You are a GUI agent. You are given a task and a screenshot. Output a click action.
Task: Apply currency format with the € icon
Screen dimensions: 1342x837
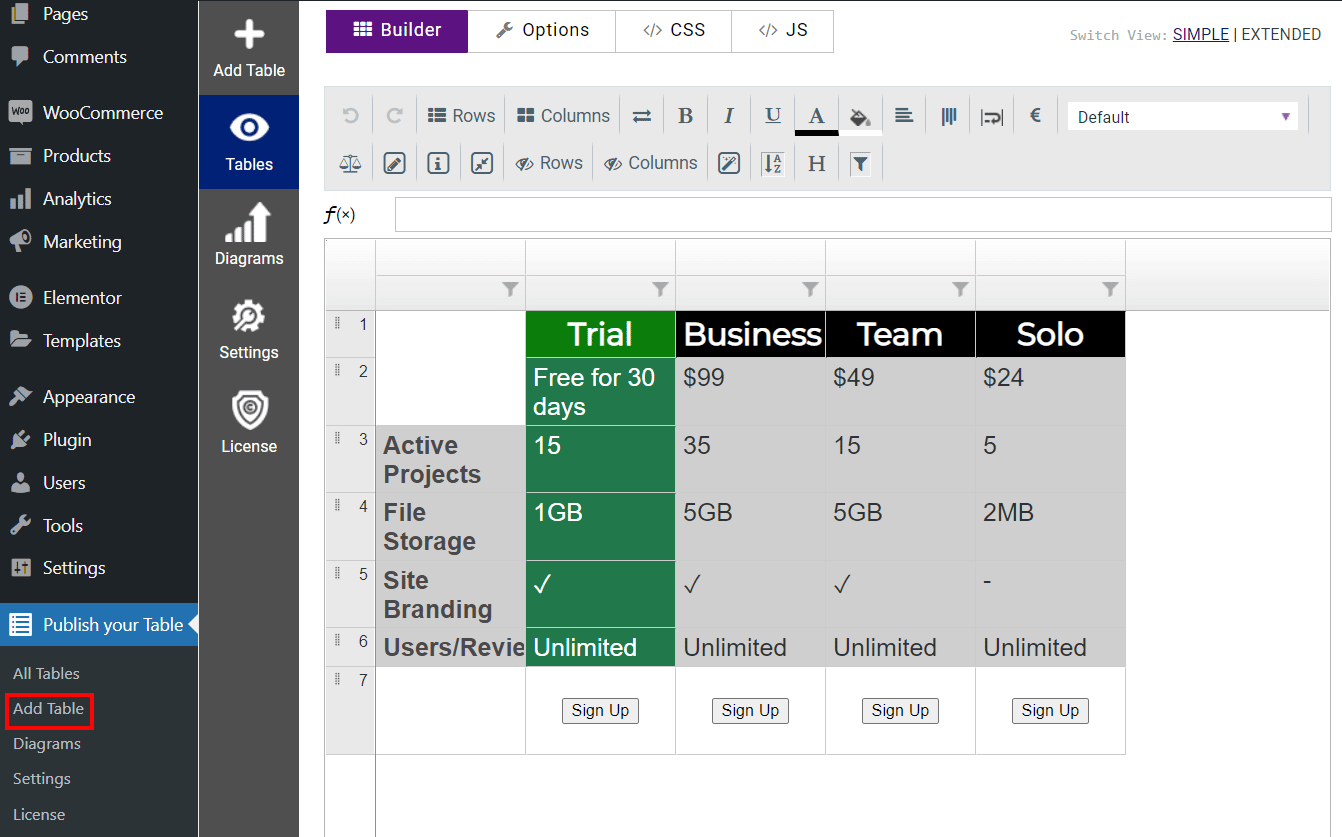point(1035,115)
